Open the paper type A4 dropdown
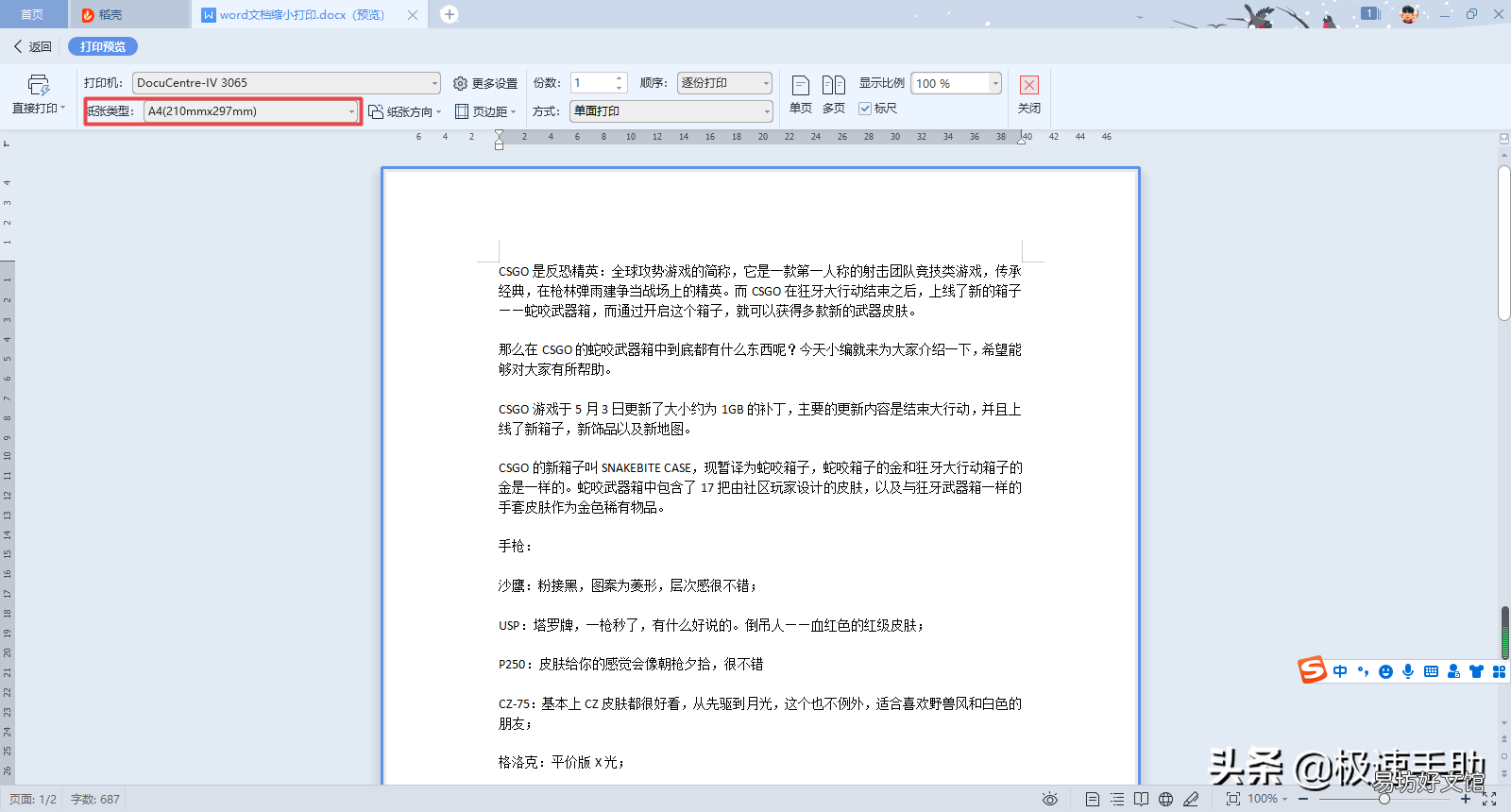Viewport: 1511px width, 812px height. 251,111
